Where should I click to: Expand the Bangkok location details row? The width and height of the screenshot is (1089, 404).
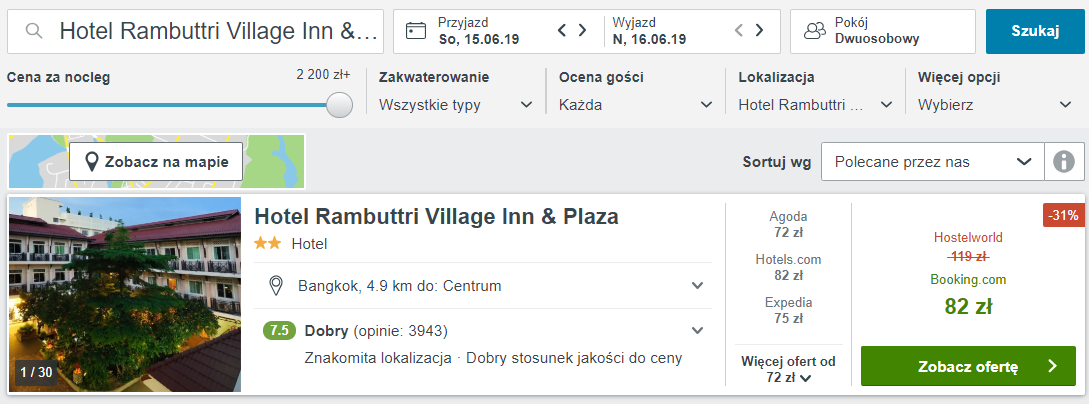(x=483, y=286)
